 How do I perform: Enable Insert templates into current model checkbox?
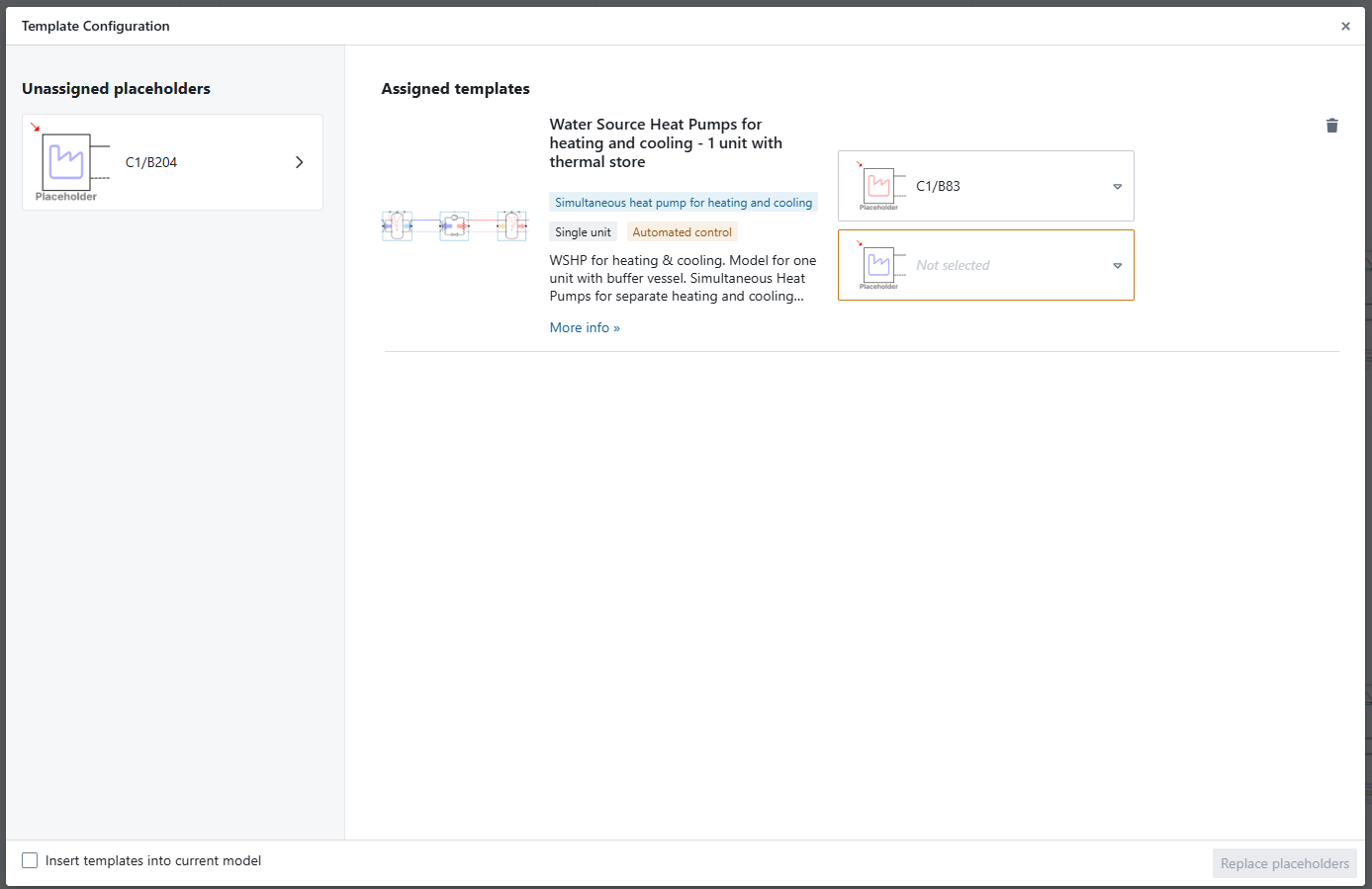point(30,861)
